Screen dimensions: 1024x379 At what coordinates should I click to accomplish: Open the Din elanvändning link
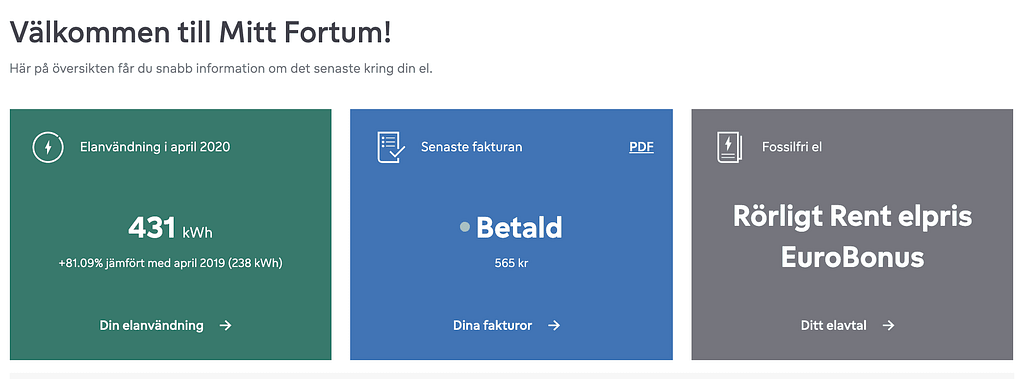click(152, 325)
